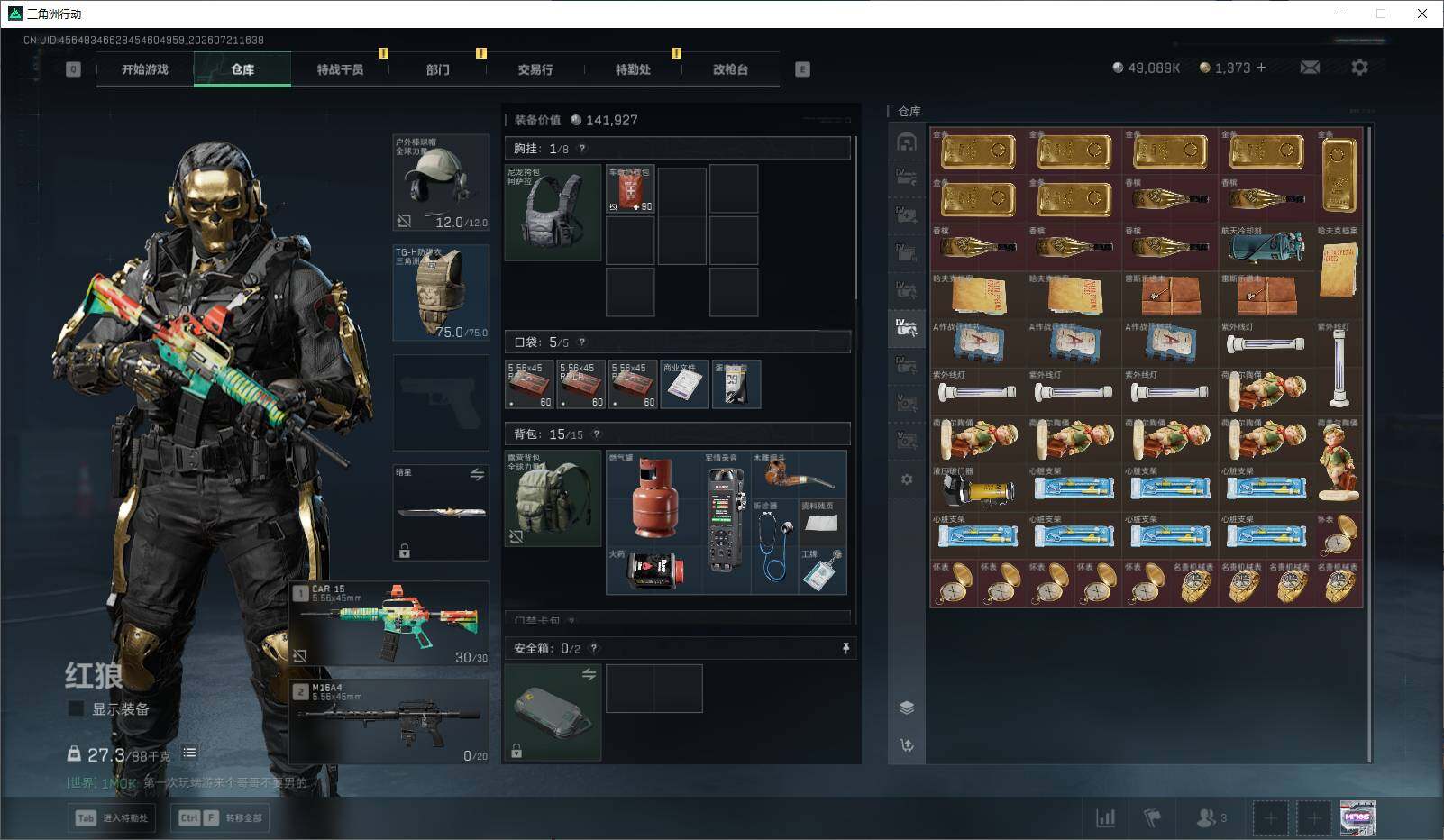Open the friends icon showing 3
This screenshot has height=840, width=1444.
1211,817
